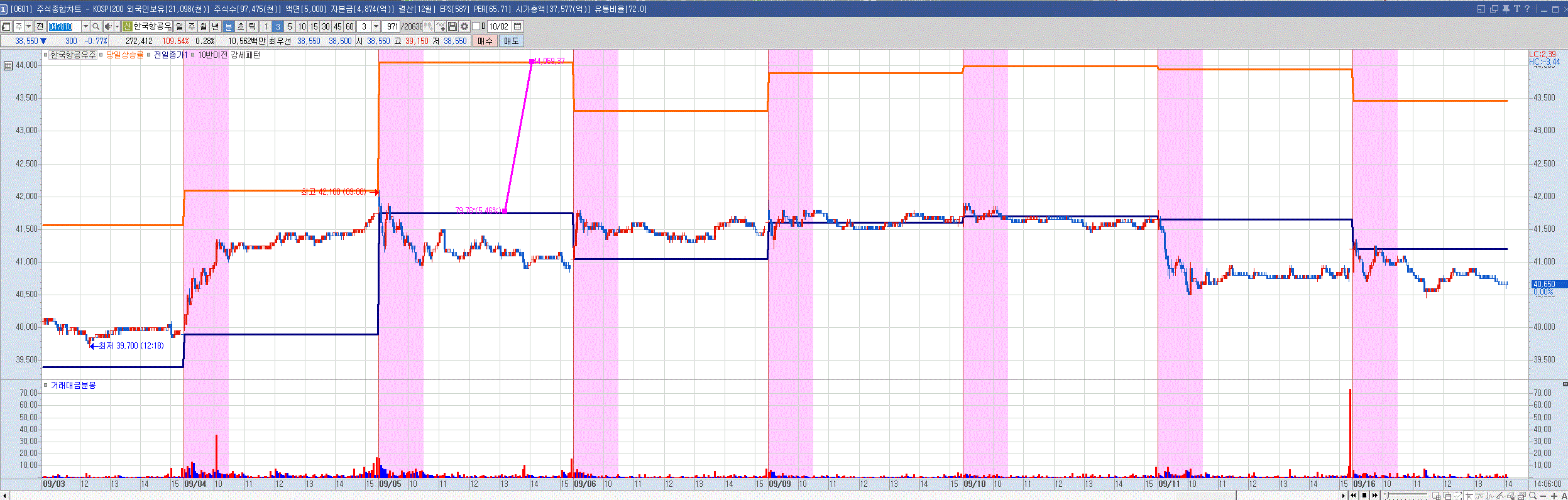Click the speaker sound icon
This screenshot has height=500, width=1568.
(x=107, y=26)
